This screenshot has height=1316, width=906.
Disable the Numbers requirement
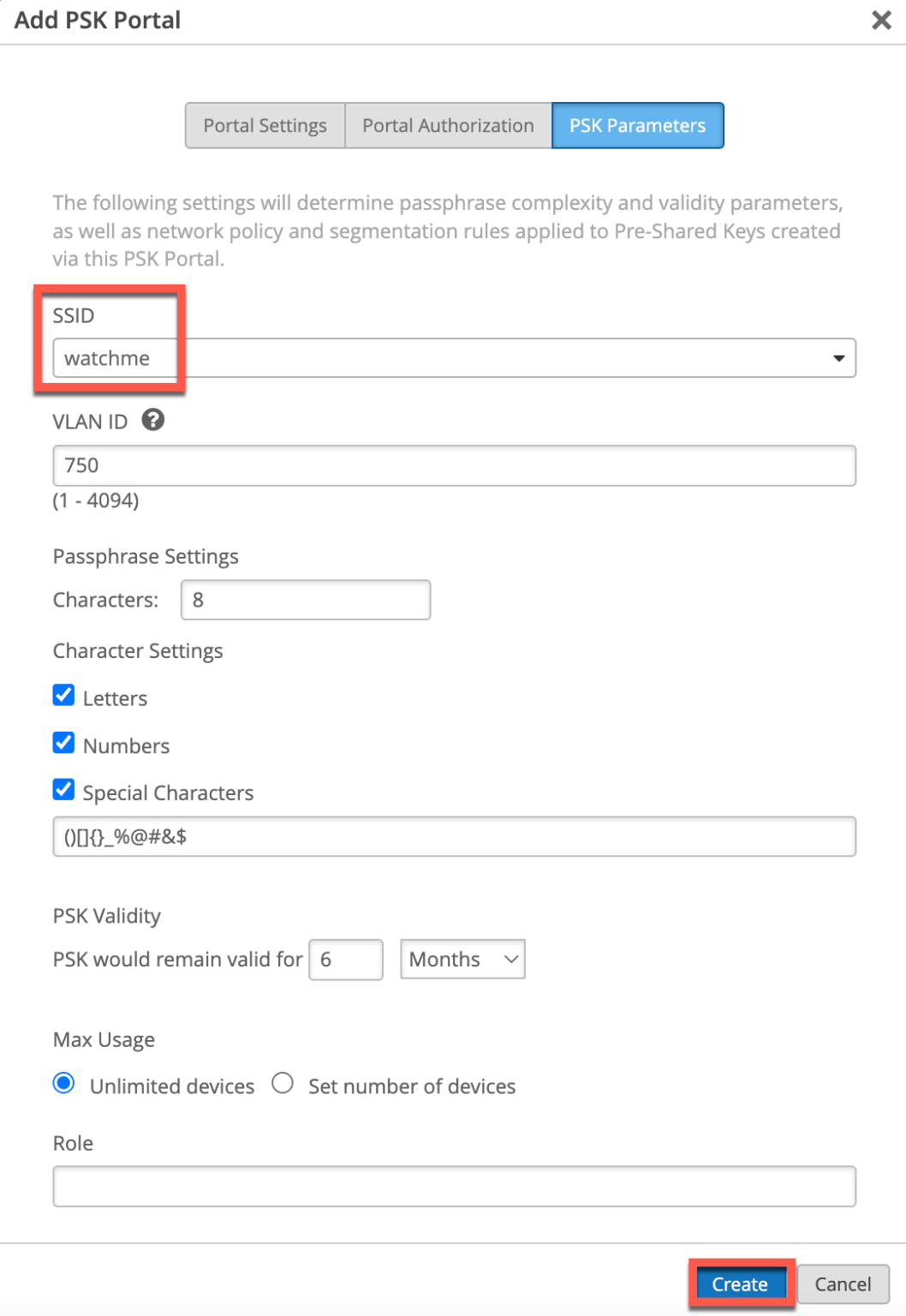point(63,742)
